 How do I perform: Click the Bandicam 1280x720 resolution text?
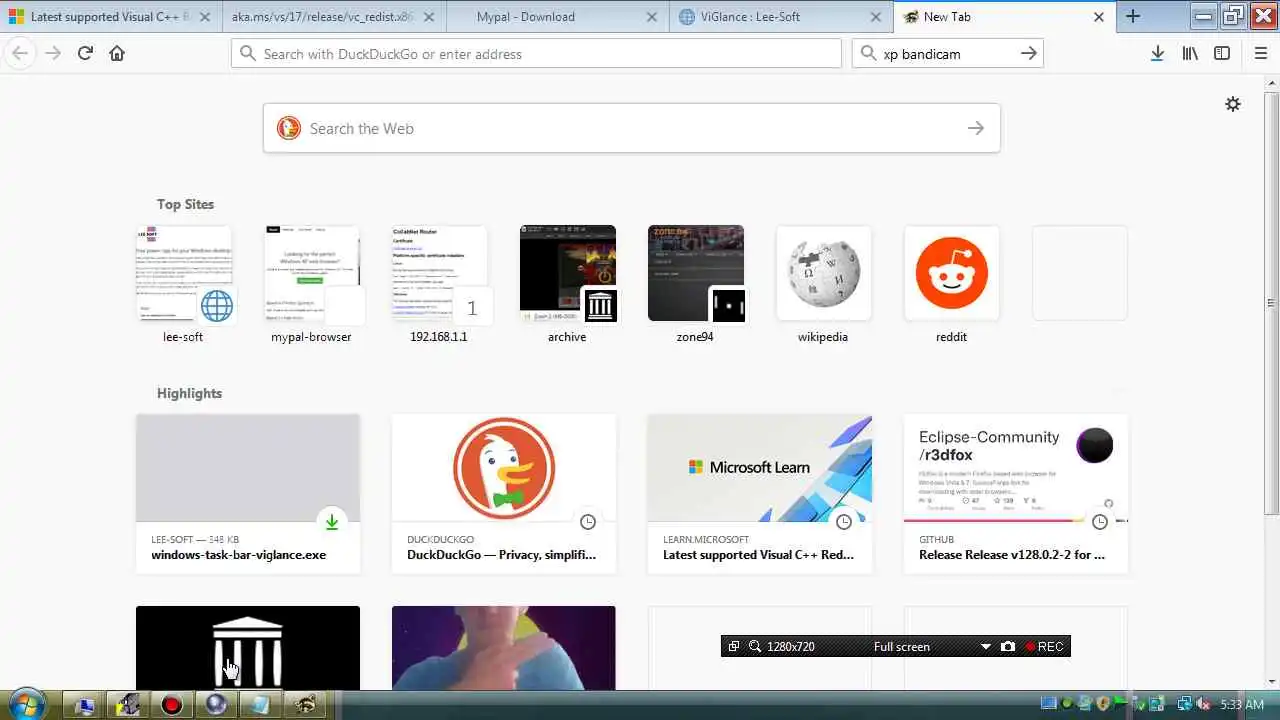pos(791,647)
